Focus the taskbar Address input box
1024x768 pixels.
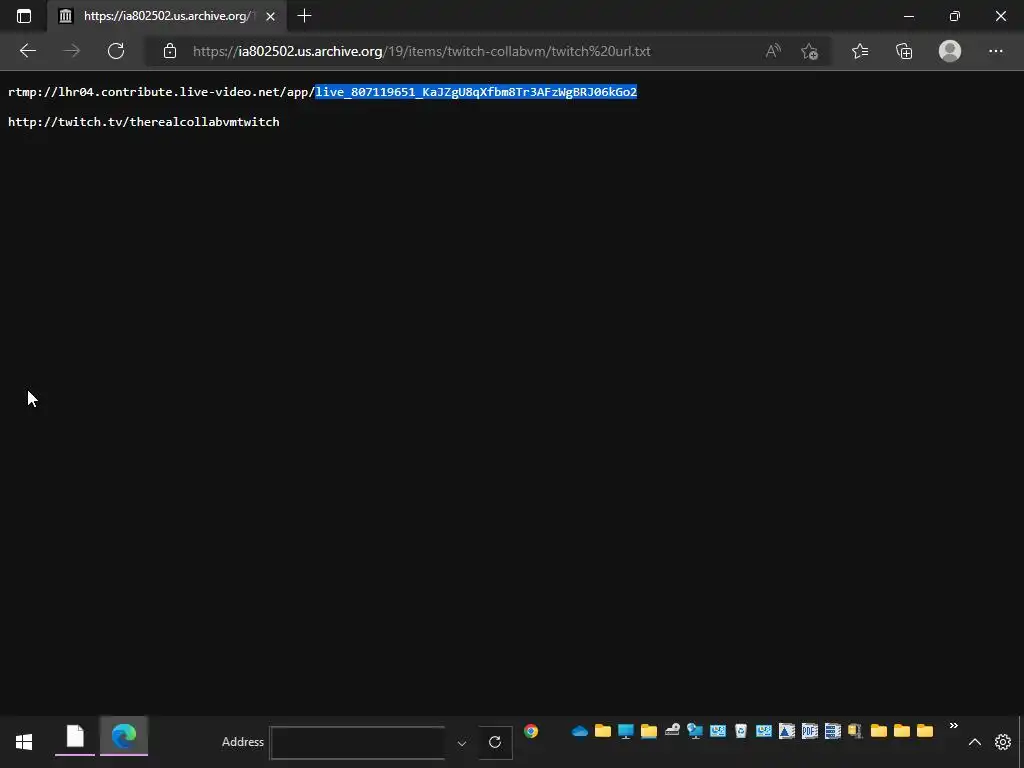point(358,743)
